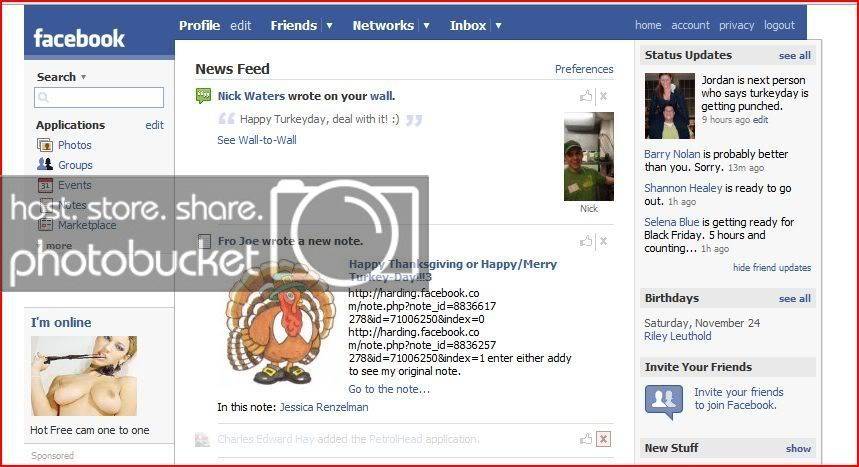Hide the Fro Joe note story
859x467 pixels.
603,241
